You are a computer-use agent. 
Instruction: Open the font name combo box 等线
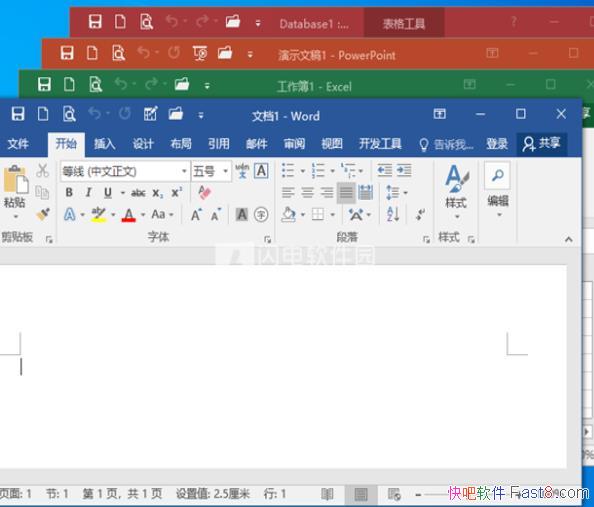click(125, 172)
